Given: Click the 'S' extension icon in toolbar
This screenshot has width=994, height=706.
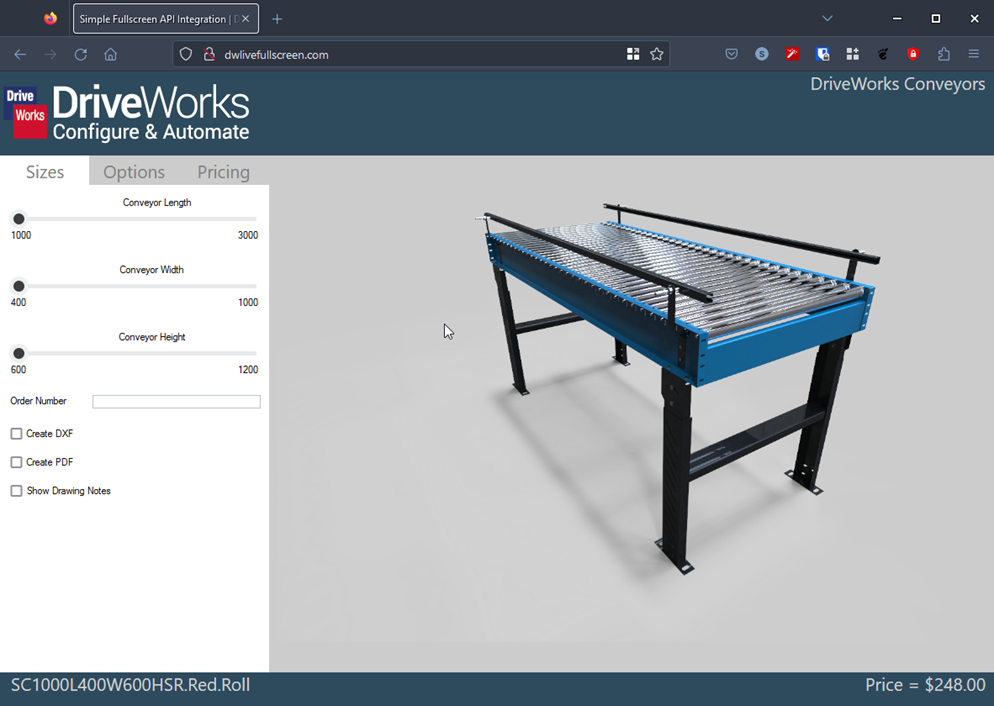Looking at the screenshot, I should (761, 54).
